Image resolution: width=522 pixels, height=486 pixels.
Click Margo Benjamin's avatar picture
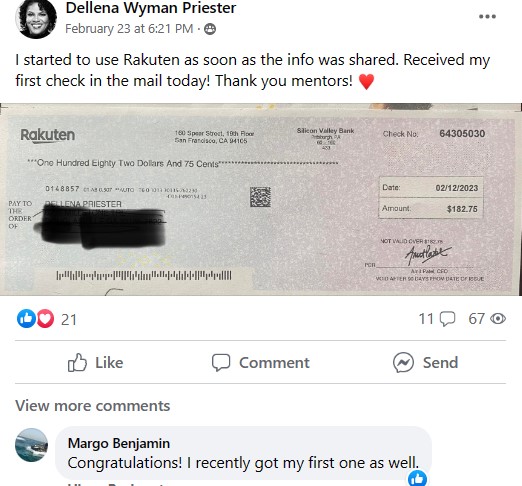32,445
